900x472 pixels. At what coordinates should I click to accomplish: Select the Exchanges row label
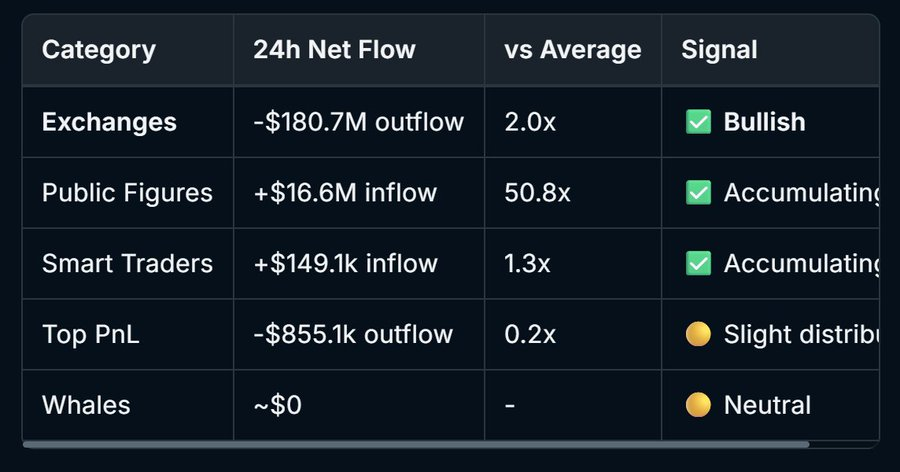(x=109, y=122)
